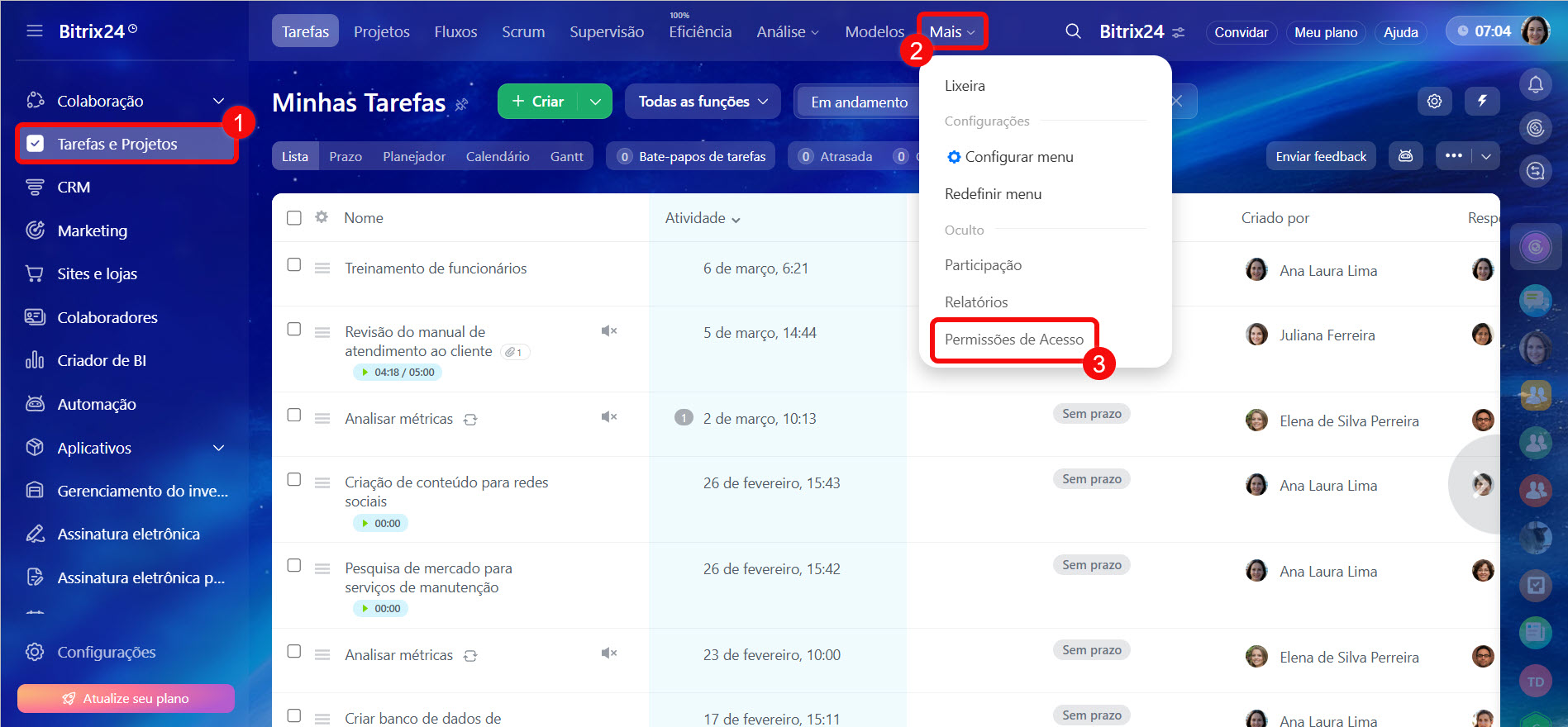Open the Todas as funções dropdown
This screenshot has width=1568, height=727.
pyautogui.click(x=703, y=102)
